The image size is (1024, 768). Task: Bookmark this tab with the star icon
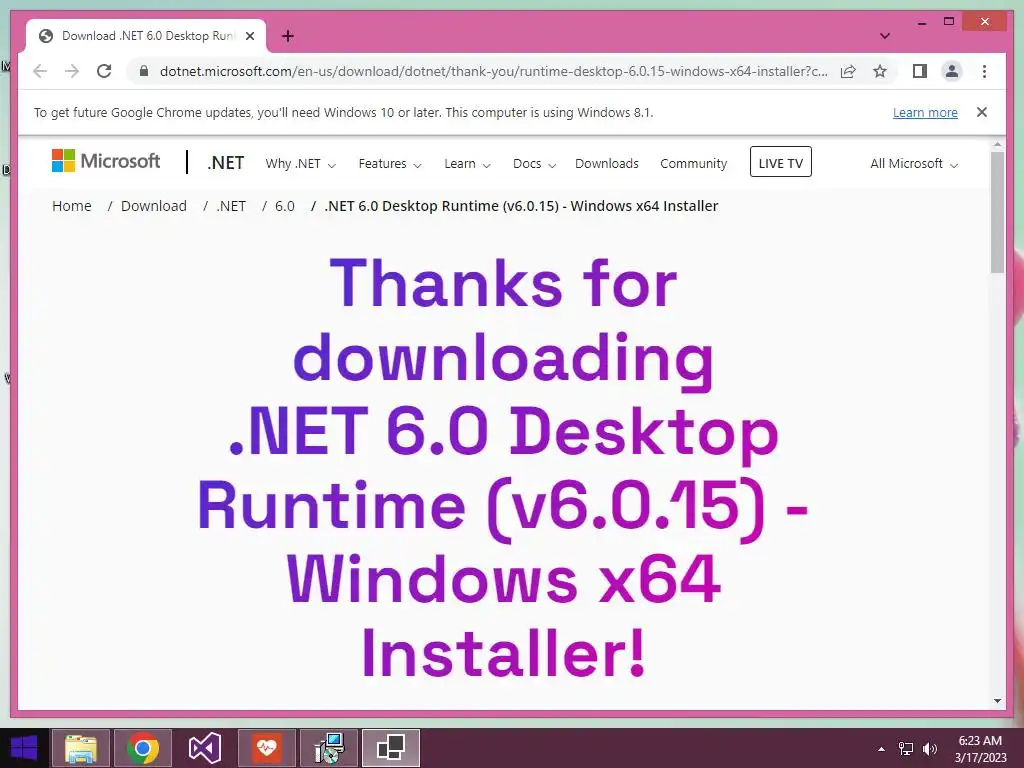pos(880,71)
